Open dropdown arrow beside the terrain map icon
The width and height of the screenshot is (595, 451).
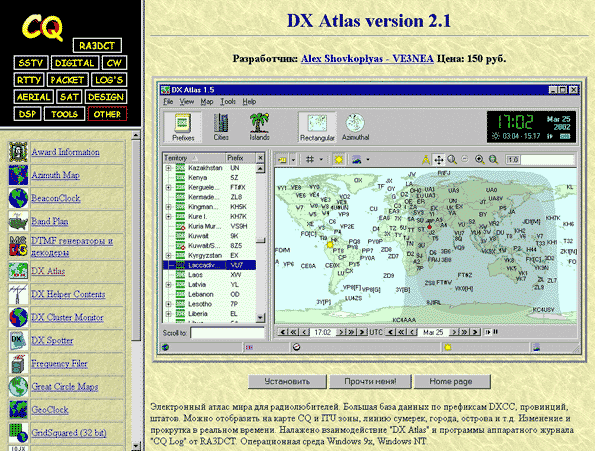[x=368, y=160]
